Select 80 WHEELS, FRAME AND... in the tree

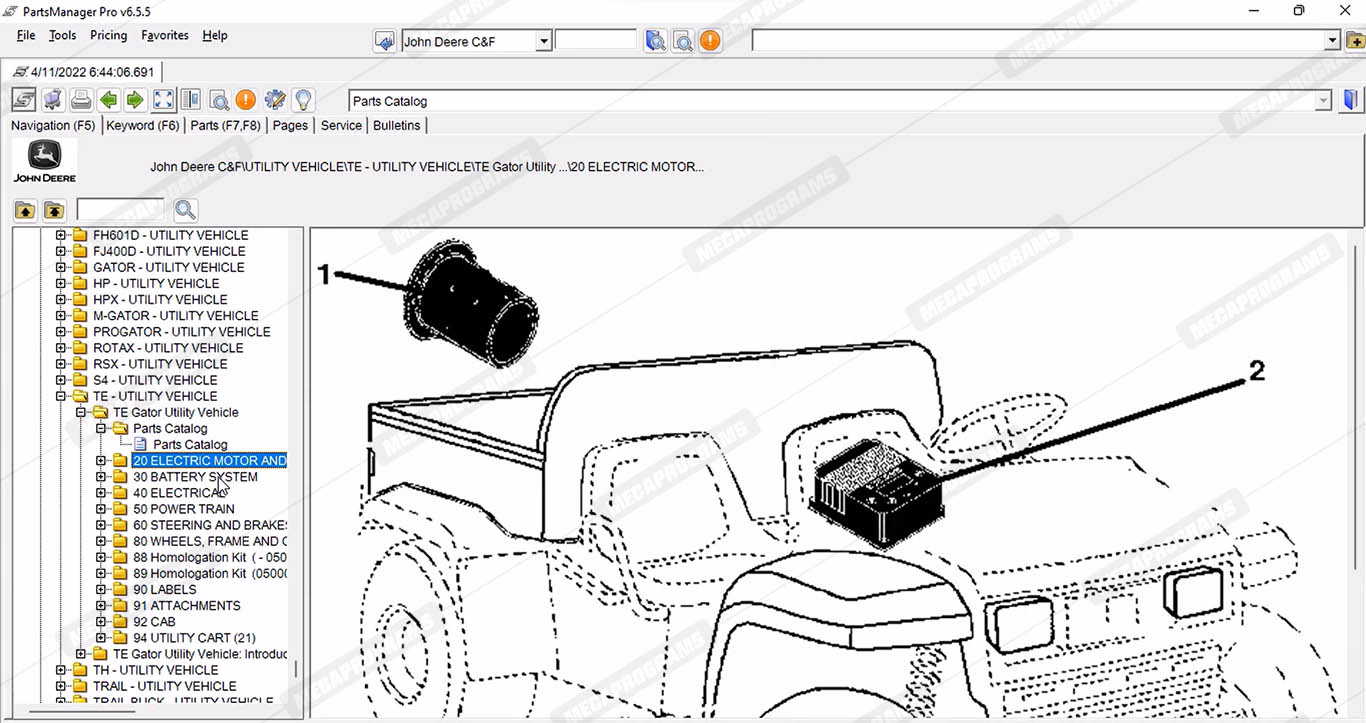211,541
